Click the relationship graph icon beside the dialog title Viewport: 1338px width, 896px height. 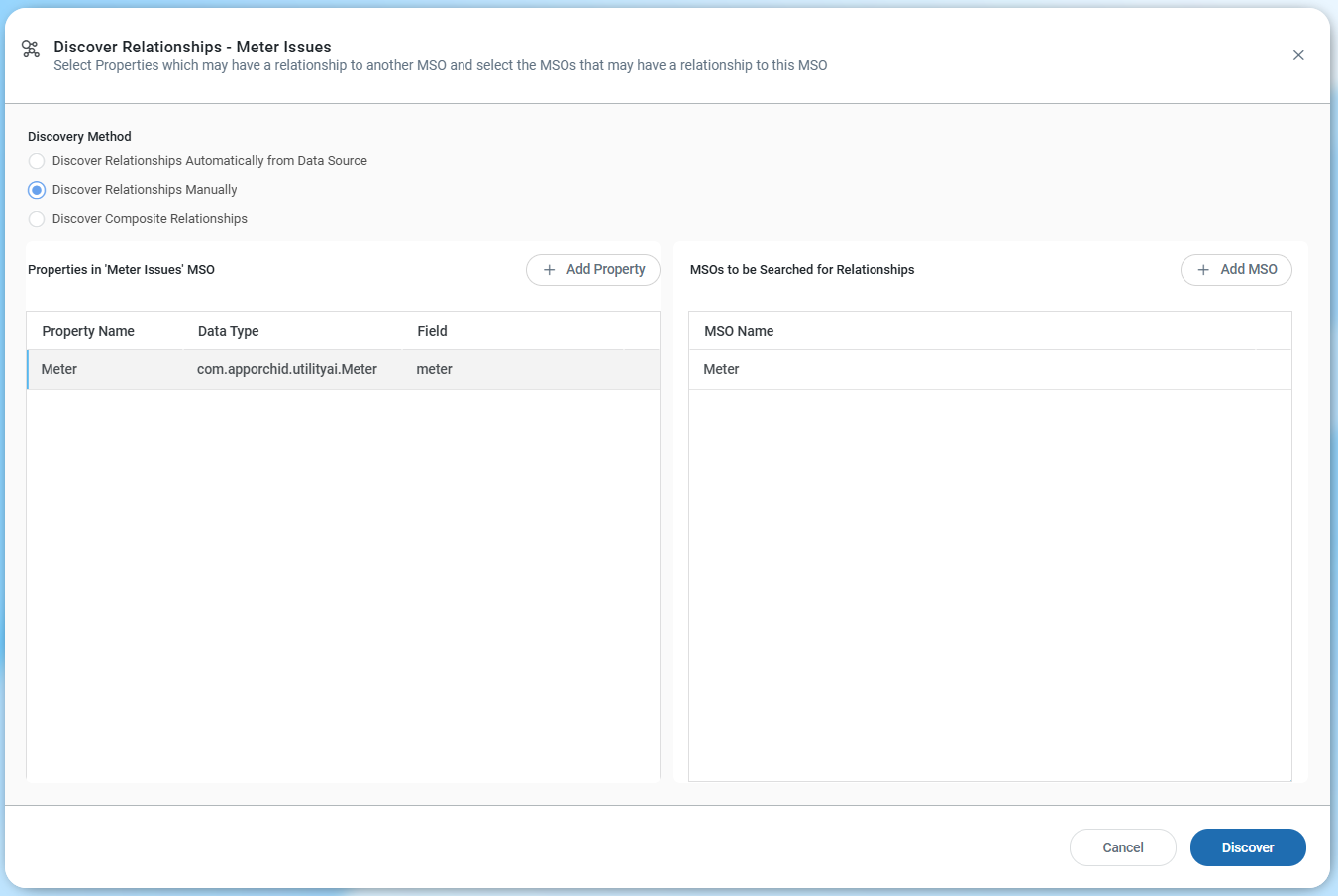click(31, 49)
